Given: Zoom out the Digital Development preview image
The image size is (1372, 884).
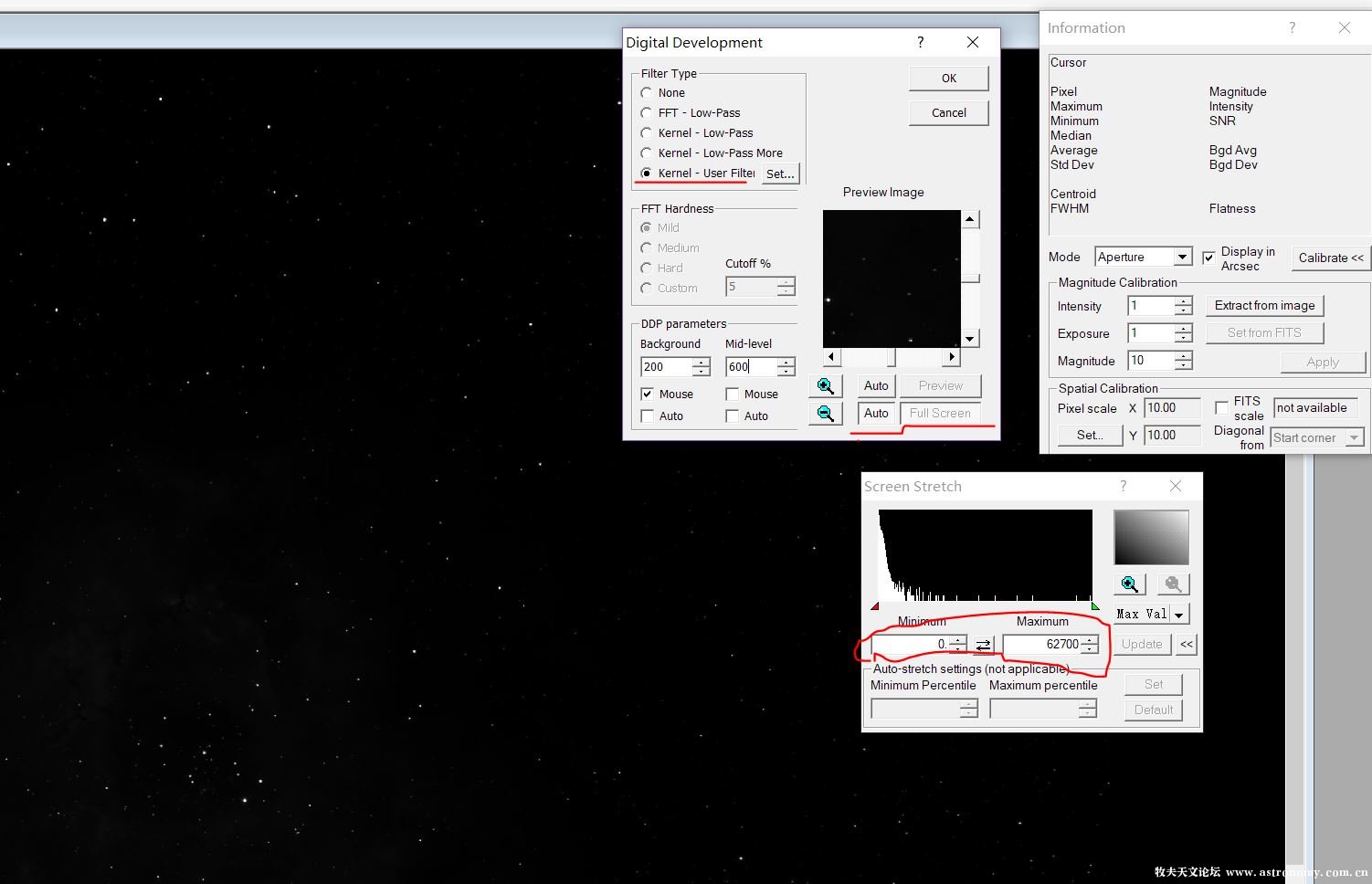Looking at the screenshot, I should point(825,414).
